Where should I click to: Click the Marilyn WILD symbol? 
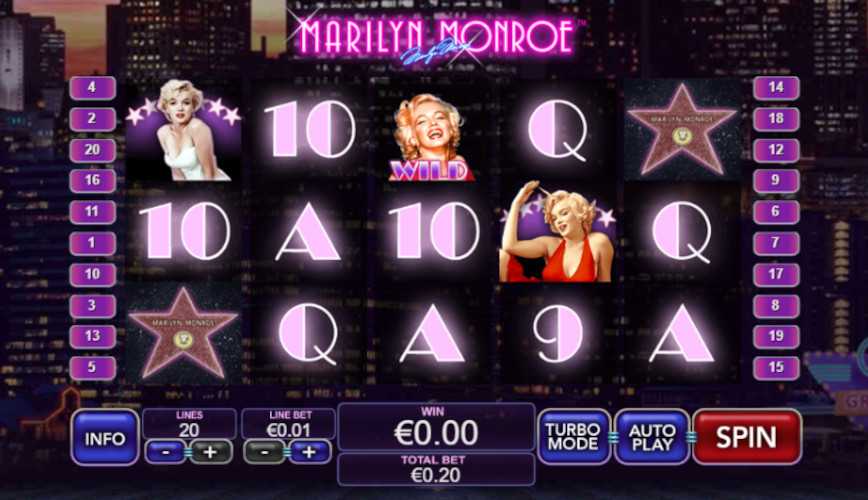[x=432, y=137]
